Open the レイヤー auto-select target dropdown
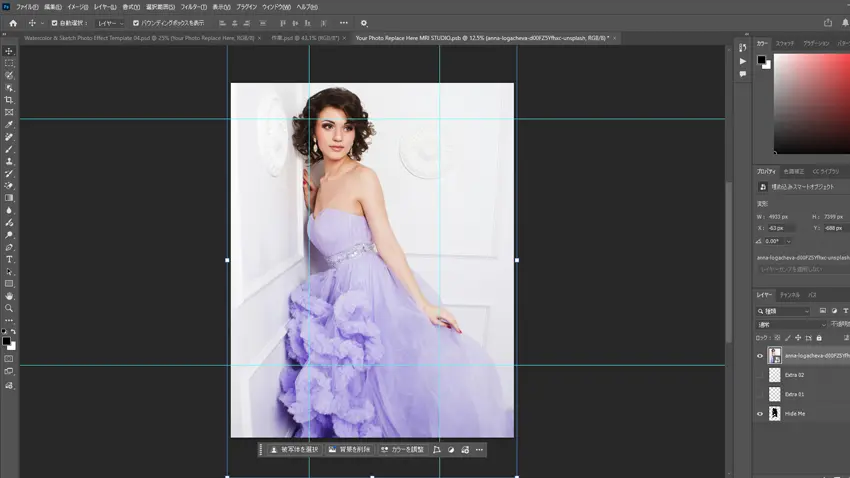The image size is (850, 478). tap(109, 23)
